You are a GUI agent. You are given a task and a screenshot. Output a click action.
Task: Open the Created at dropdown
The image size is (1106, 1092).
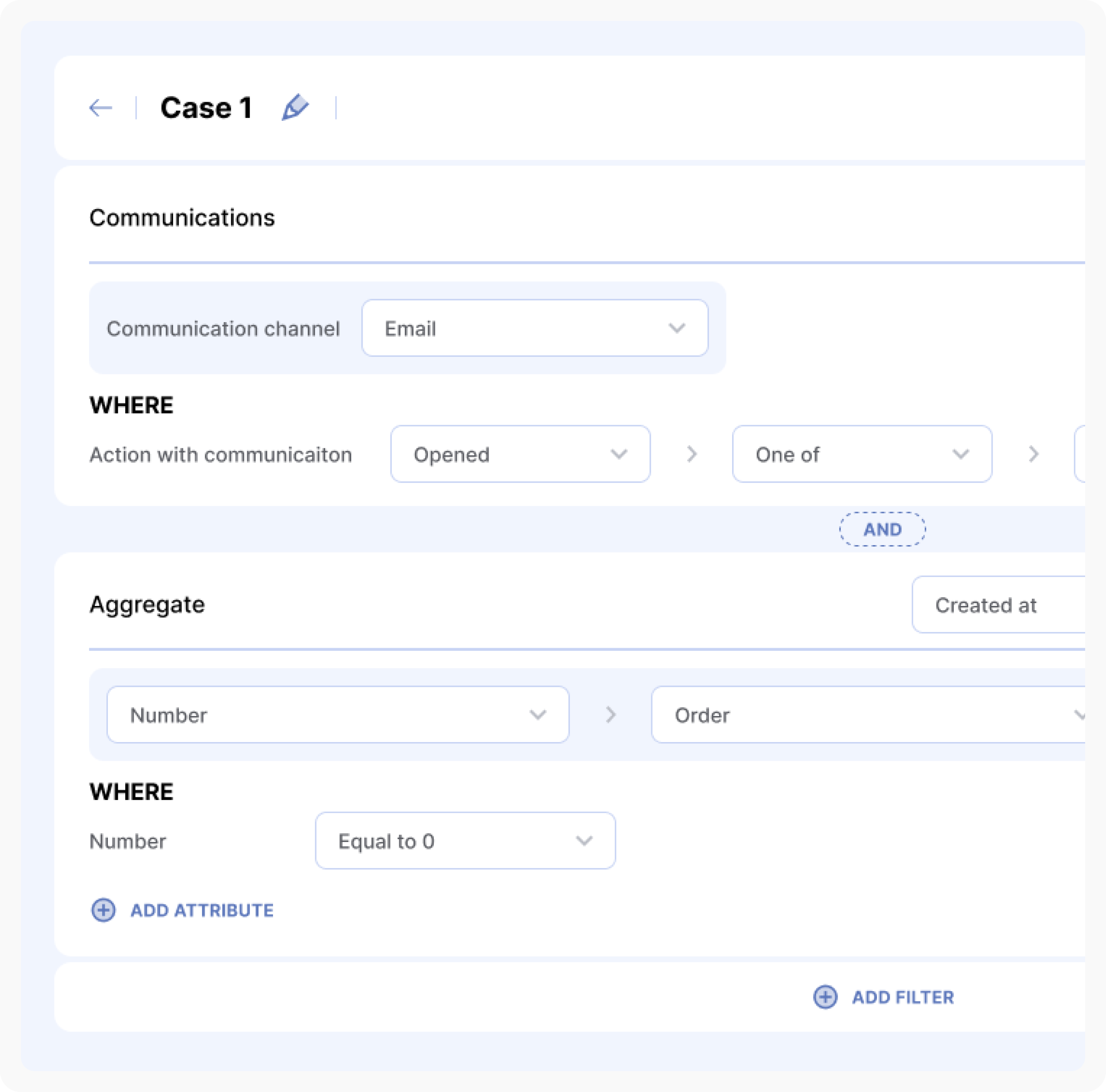point(997,605)
